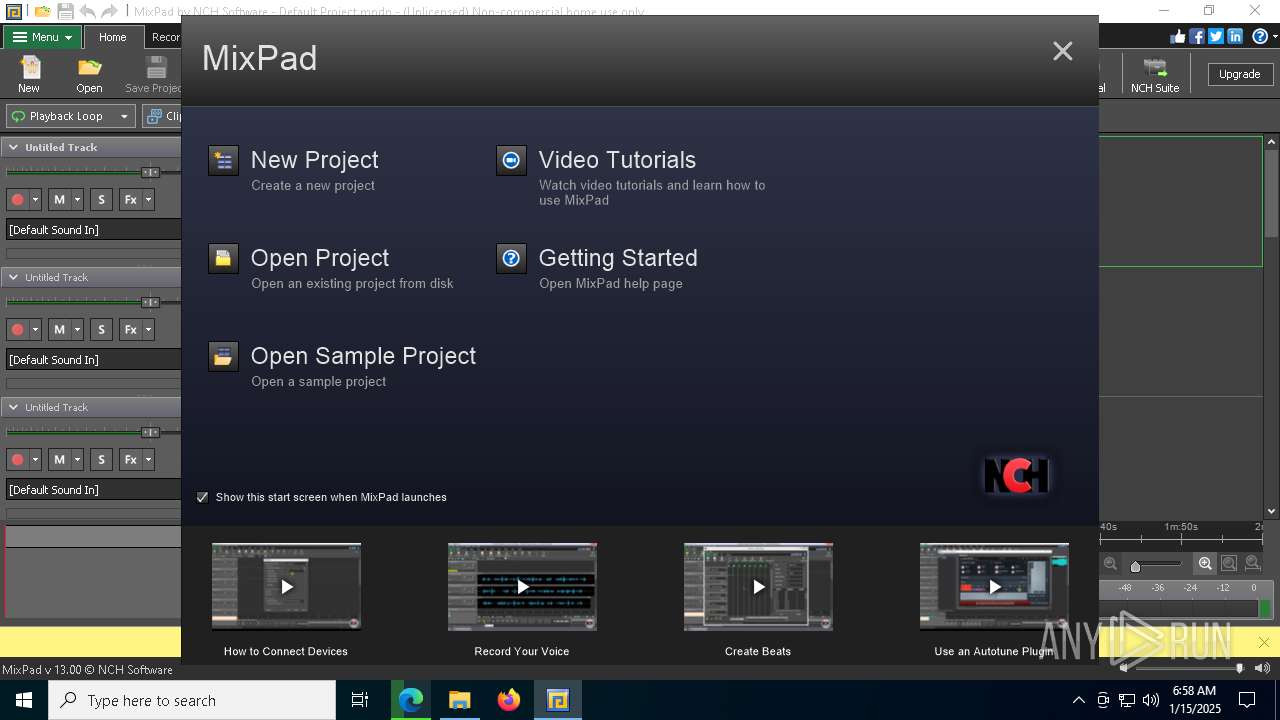Click the redo arrow in title bar
Image resolution: width=1280 pixels, height=720 pixels.
pyautogui.click(x=109, y=11)
